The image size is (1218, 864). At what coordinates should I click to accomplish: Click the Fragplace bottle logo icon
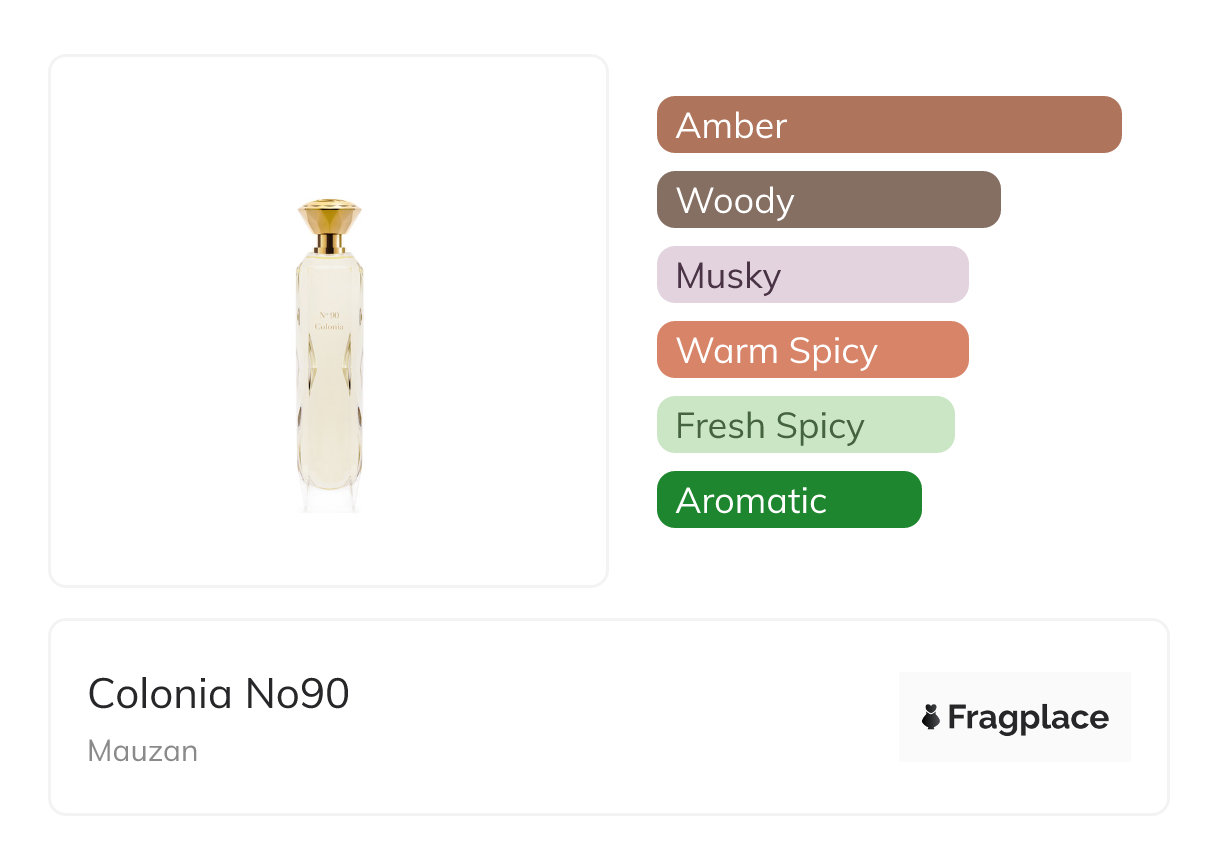931,717
